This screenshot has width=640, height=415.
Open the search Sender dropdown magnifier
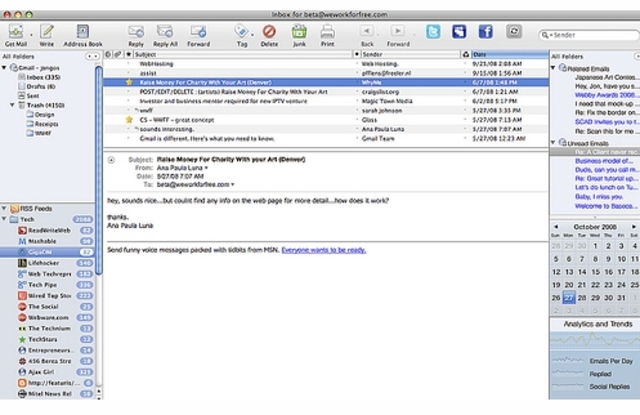click(545, 35)
